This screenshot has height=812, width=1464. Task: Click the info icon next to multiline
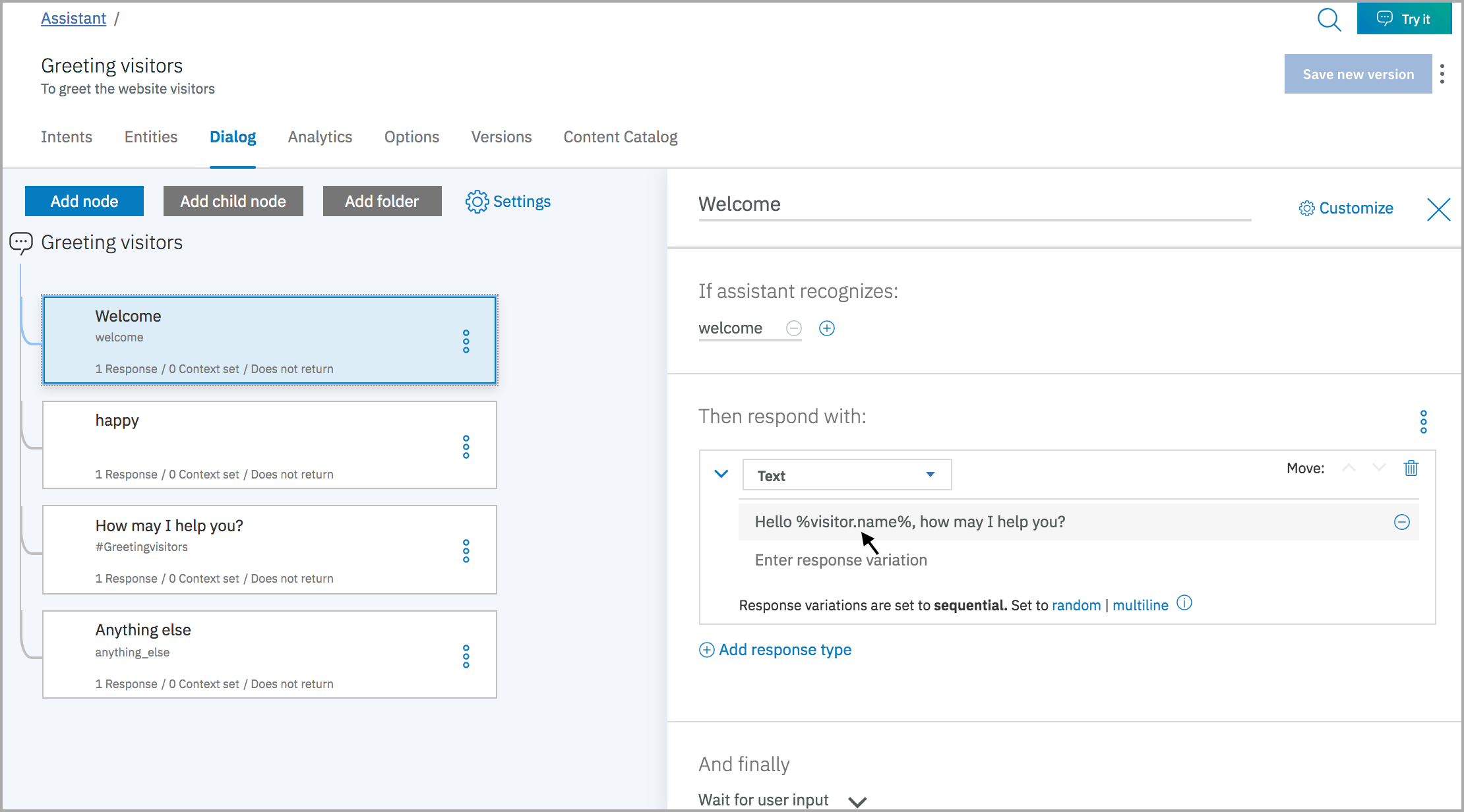pyautogui.click(x=1184, y=603)
